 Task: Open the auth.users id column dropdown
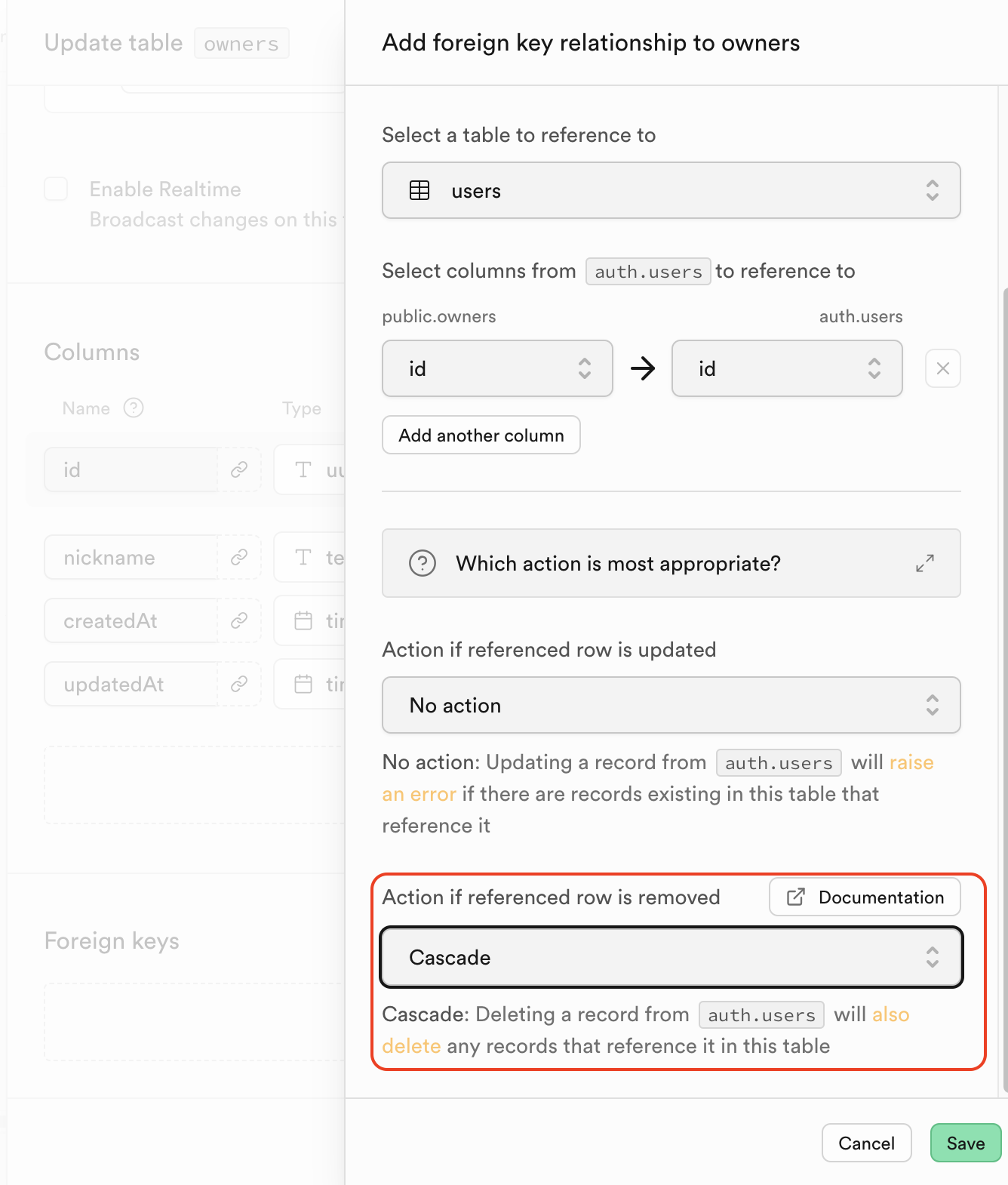pos(787,368)
